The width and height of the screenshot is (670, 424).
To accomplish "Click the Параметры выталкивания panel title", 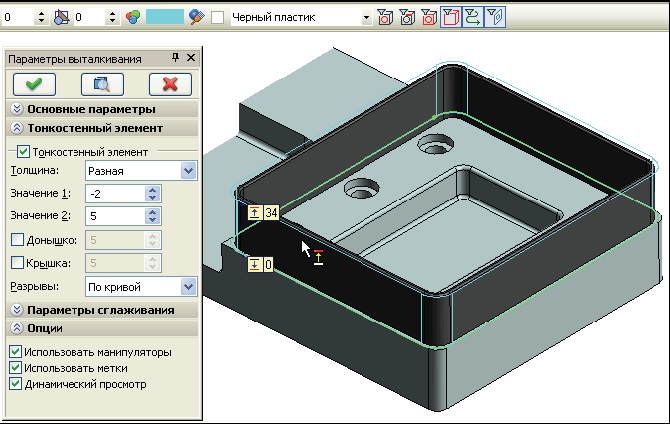I will [75, 59].
